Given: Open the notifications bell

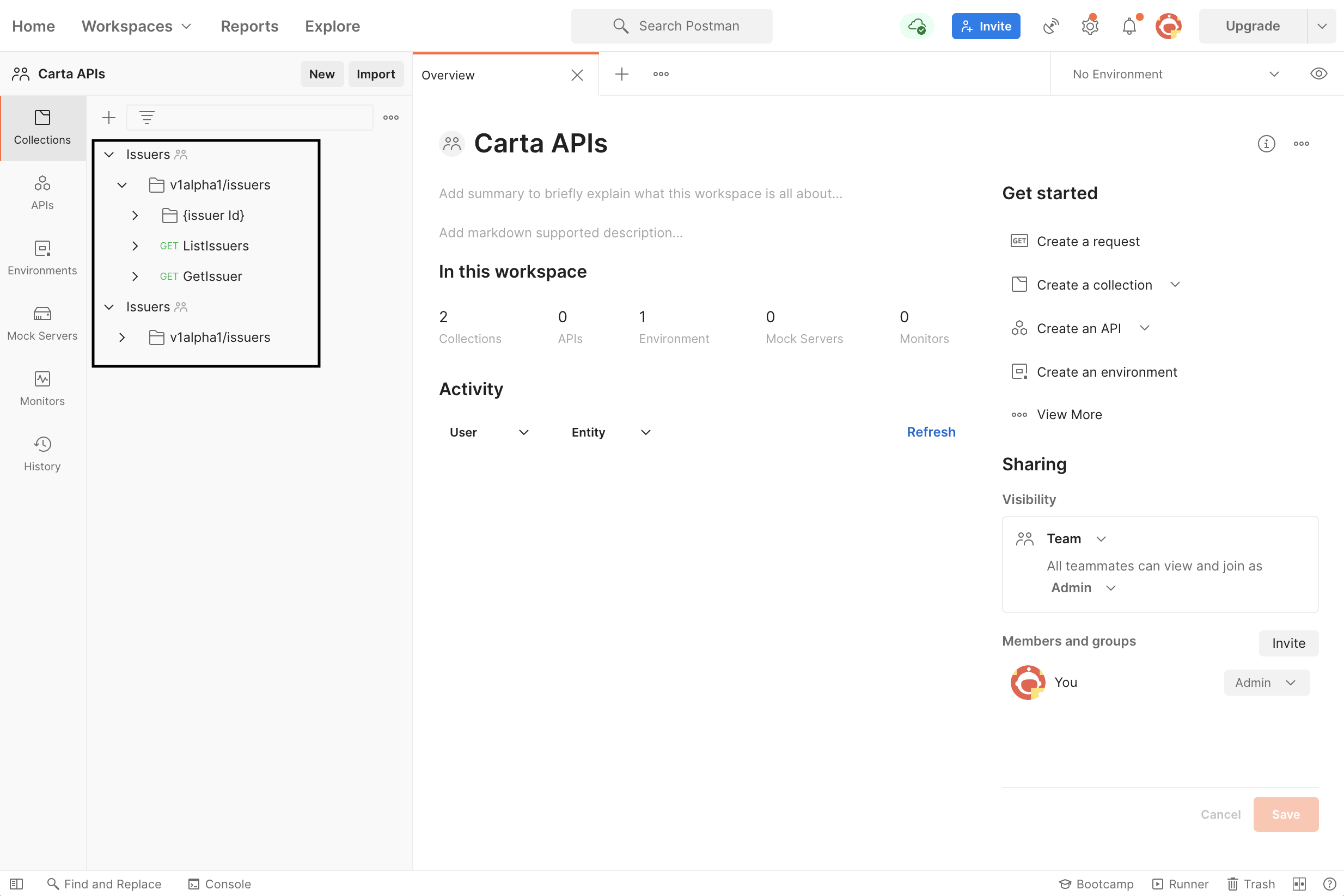Looking at the screenshot, I should click(1129, 26).
